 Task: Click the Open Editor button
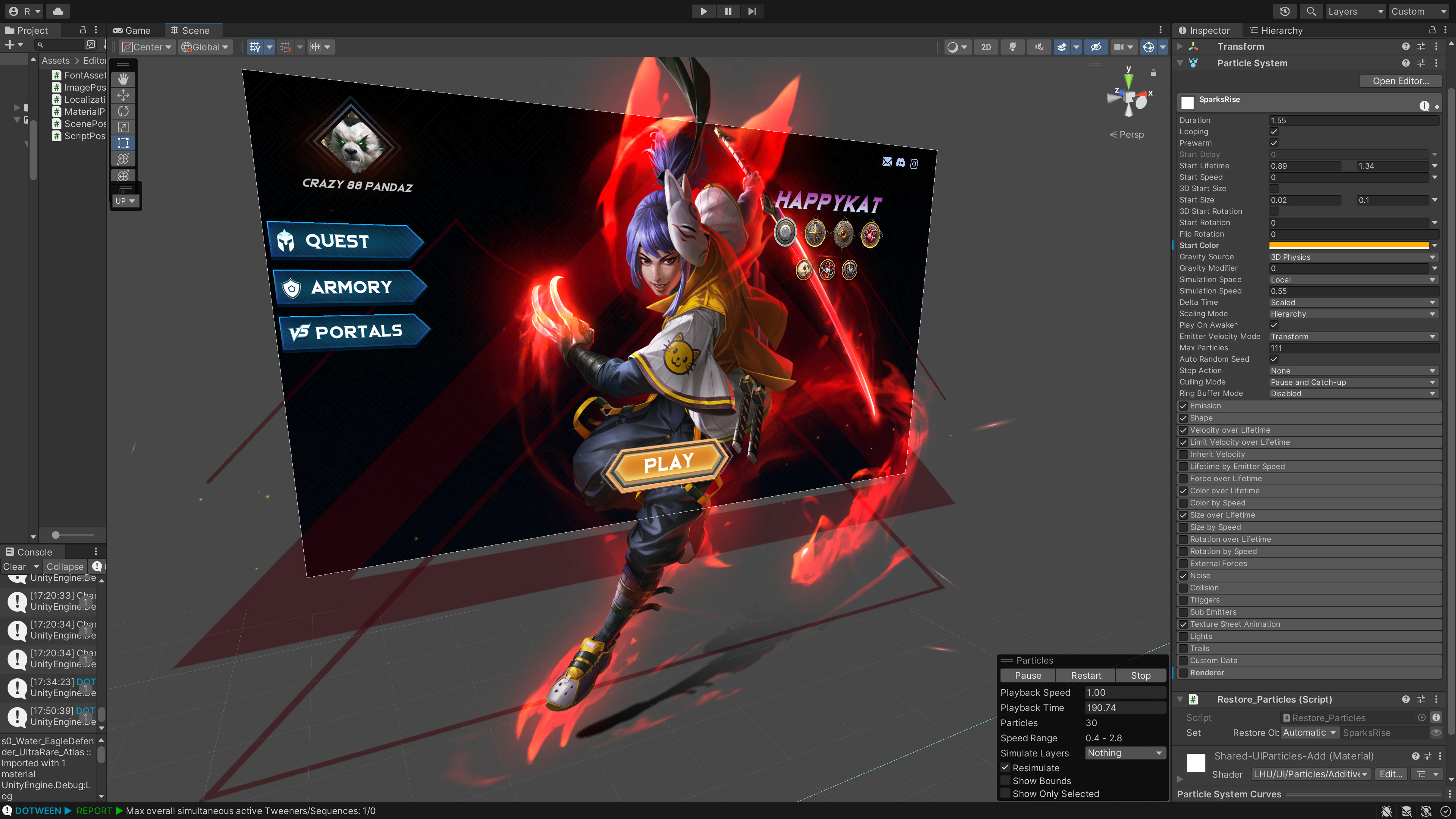pyautogui.click(x=1401, y=81)
